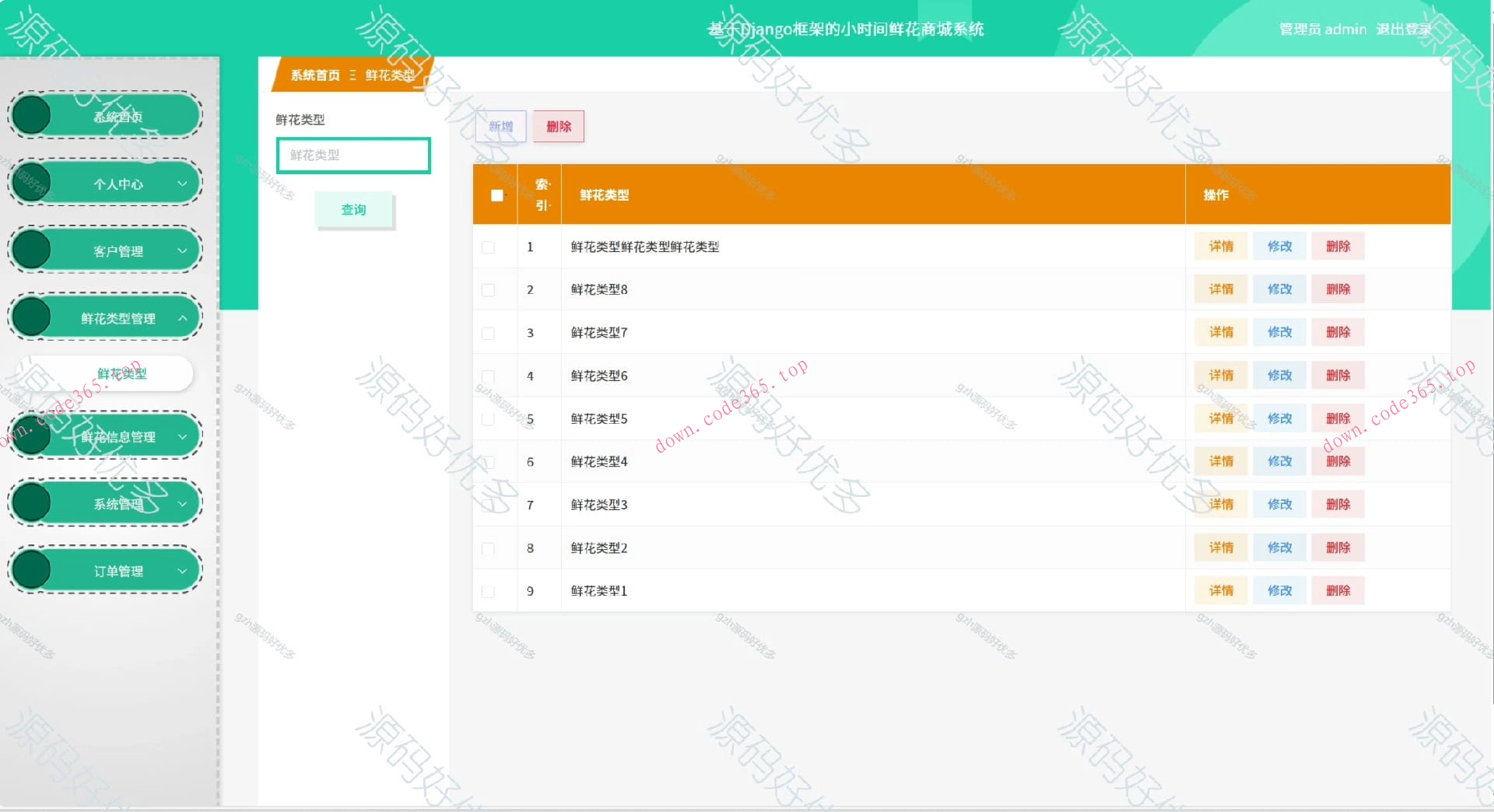Toggle the select-all checkbox in table header
The height and width of the screenshot is (812, 1494).
click(x=496, y=195)
